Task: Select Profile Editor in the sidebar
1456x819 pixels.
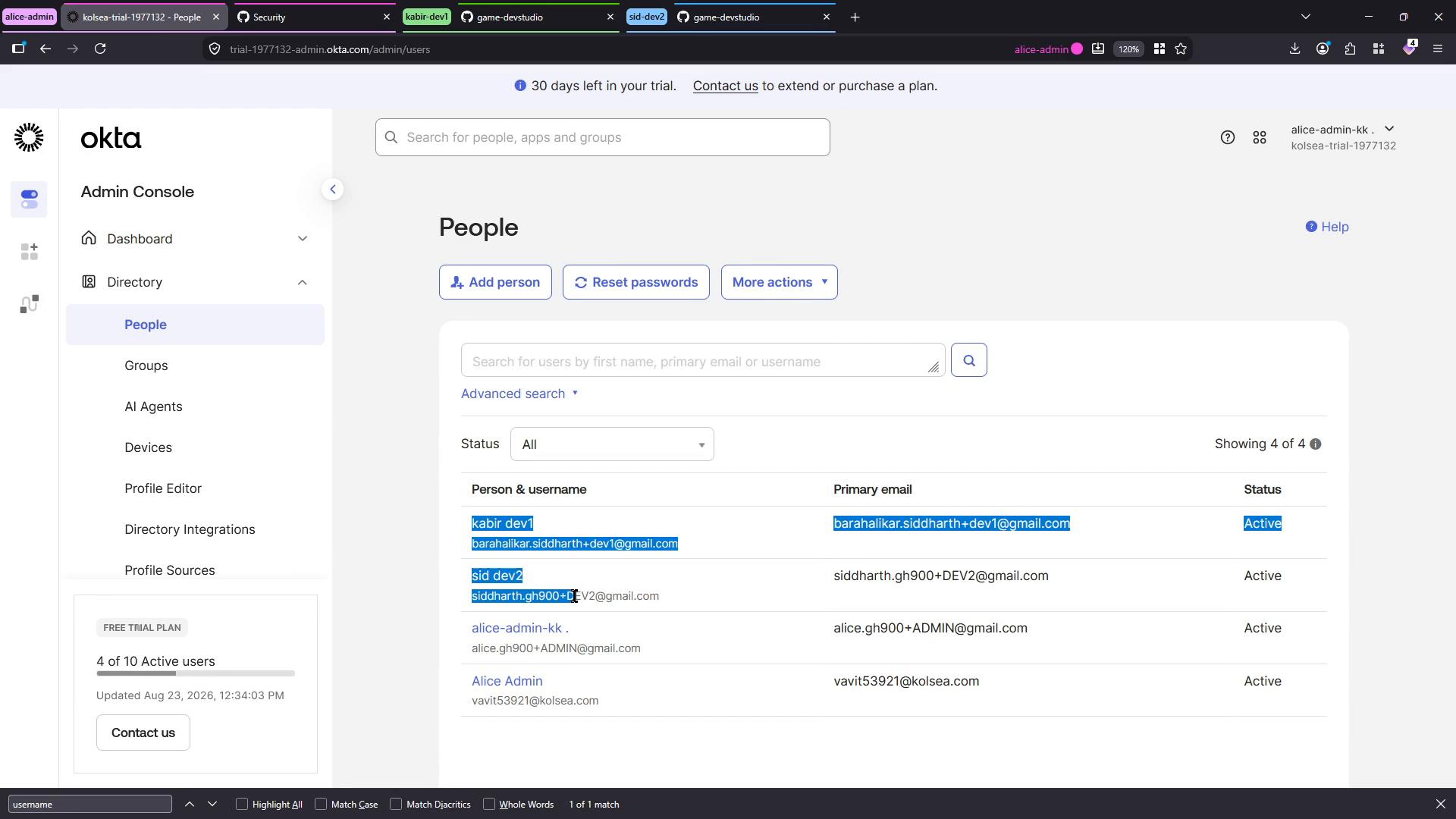Action: [163, 488]
